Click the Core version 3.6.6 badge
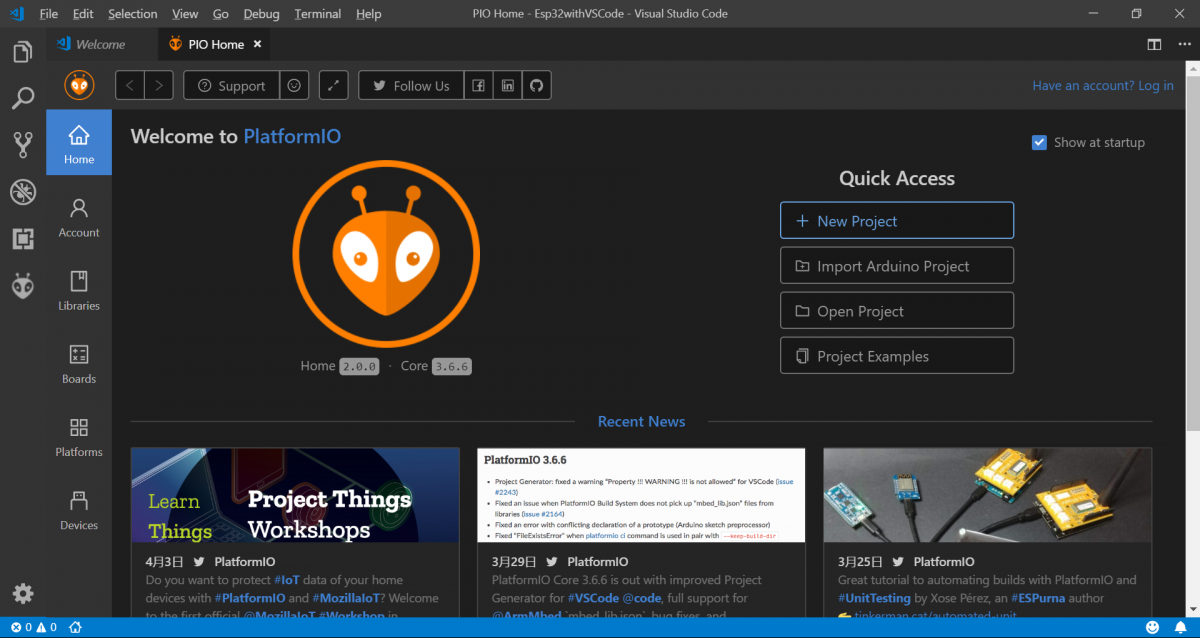 (452, 366)
